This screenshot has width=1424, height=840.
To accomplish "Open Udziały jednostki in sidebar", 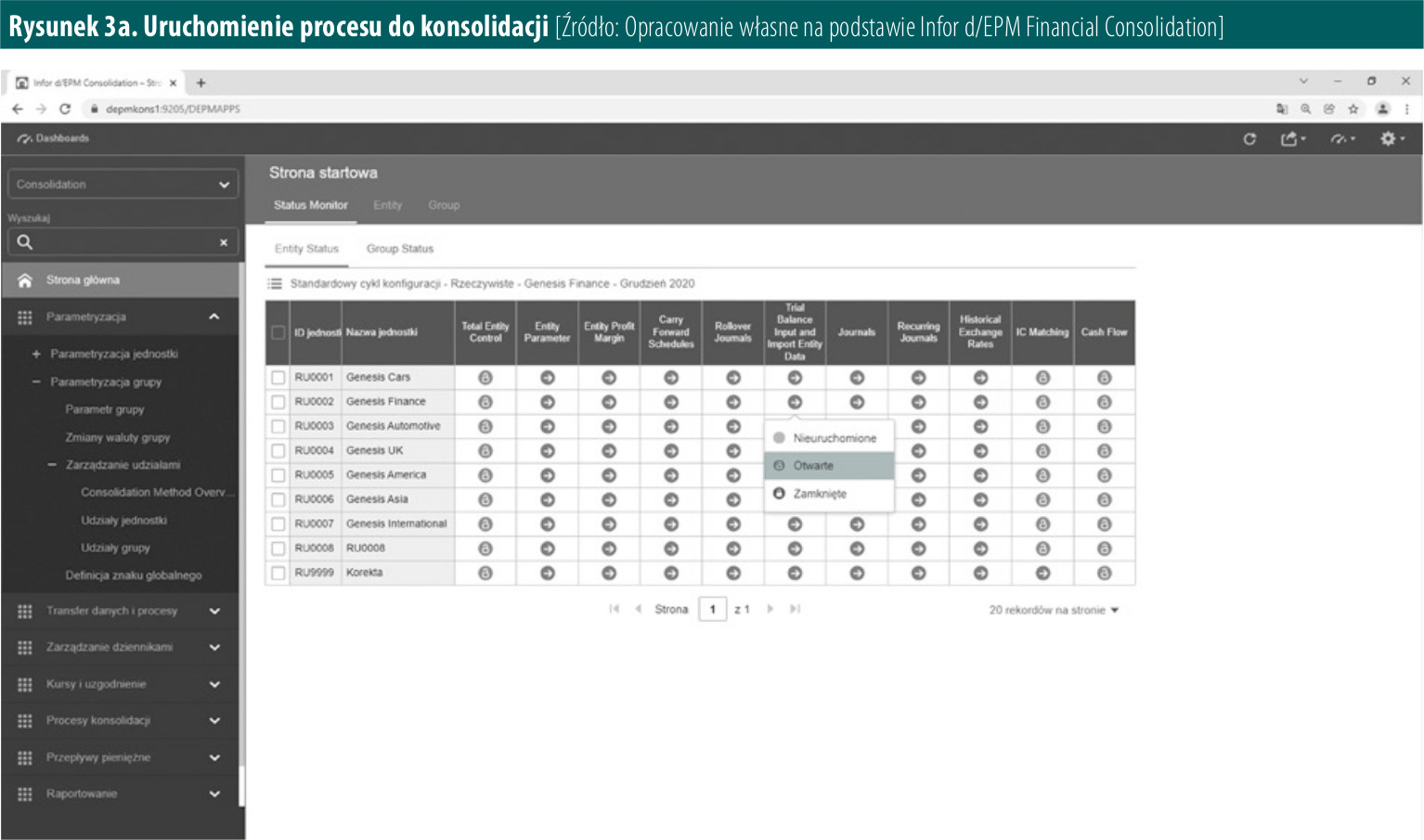I will [123, 521].
